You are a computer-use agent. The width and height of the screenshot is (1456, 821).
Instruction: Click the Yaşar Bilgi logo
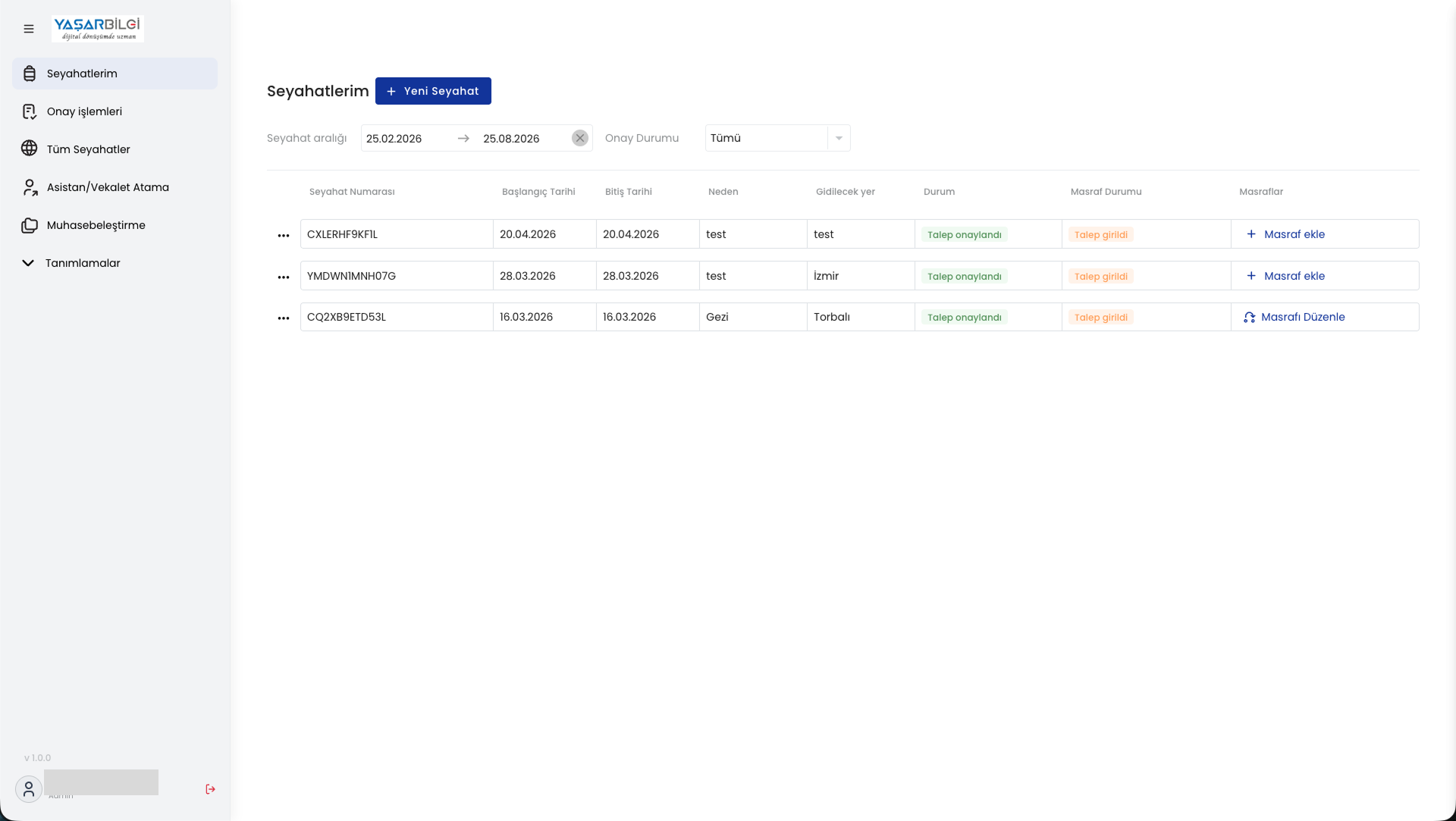(97, 28)
